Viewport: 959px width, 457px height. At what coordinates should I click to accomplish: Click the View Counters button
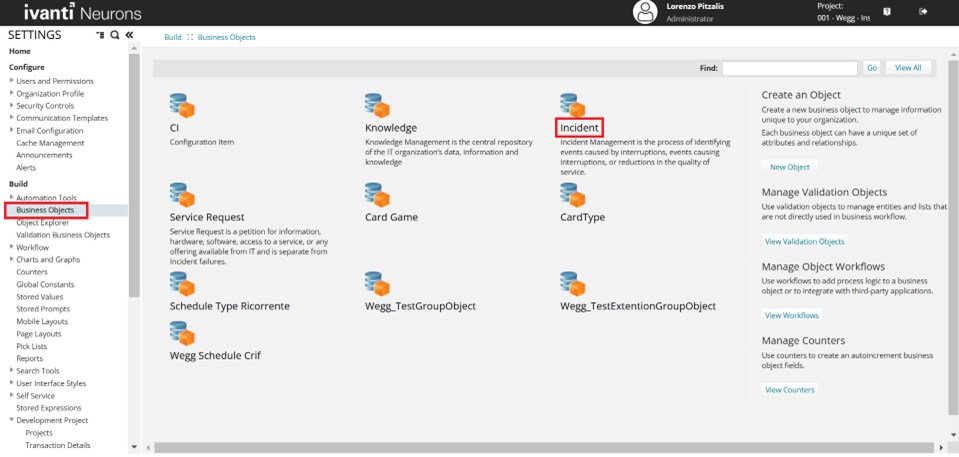point(790,390)
